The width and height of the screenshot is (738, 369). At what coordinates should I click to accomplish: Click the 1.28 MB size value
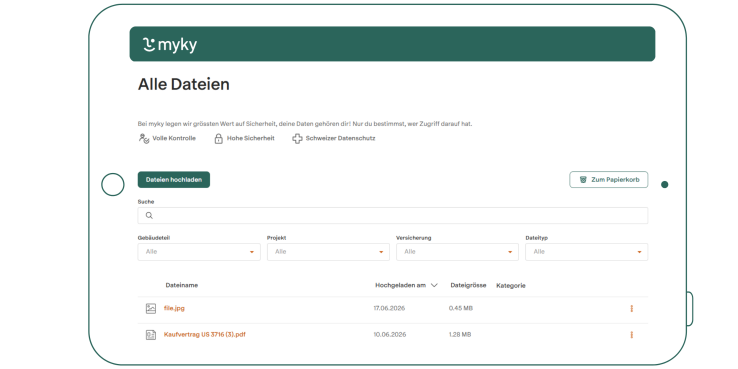point(460,335)
